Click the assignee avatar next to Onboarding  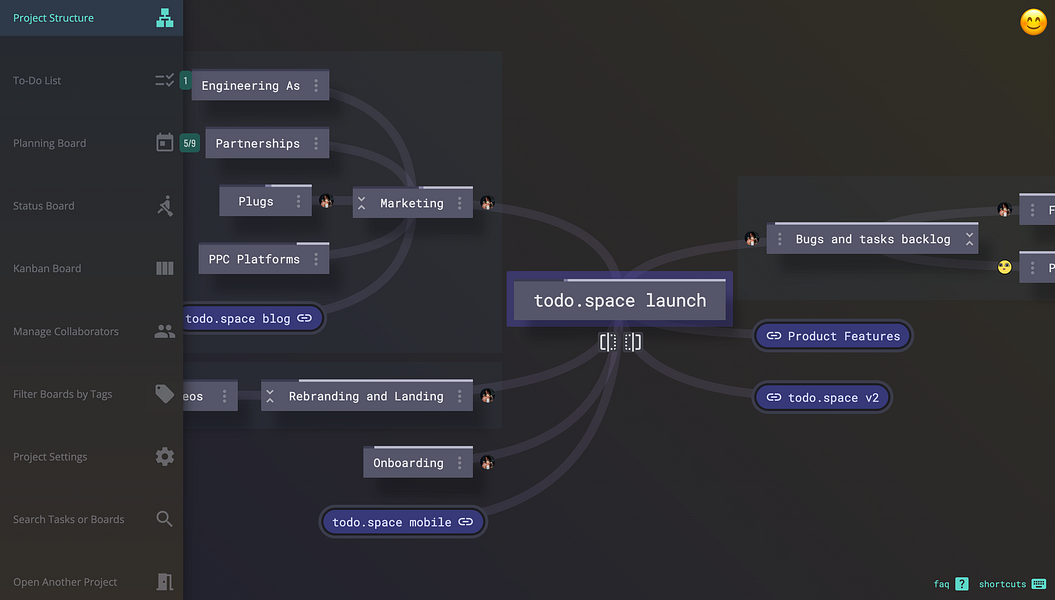(487, 463)
